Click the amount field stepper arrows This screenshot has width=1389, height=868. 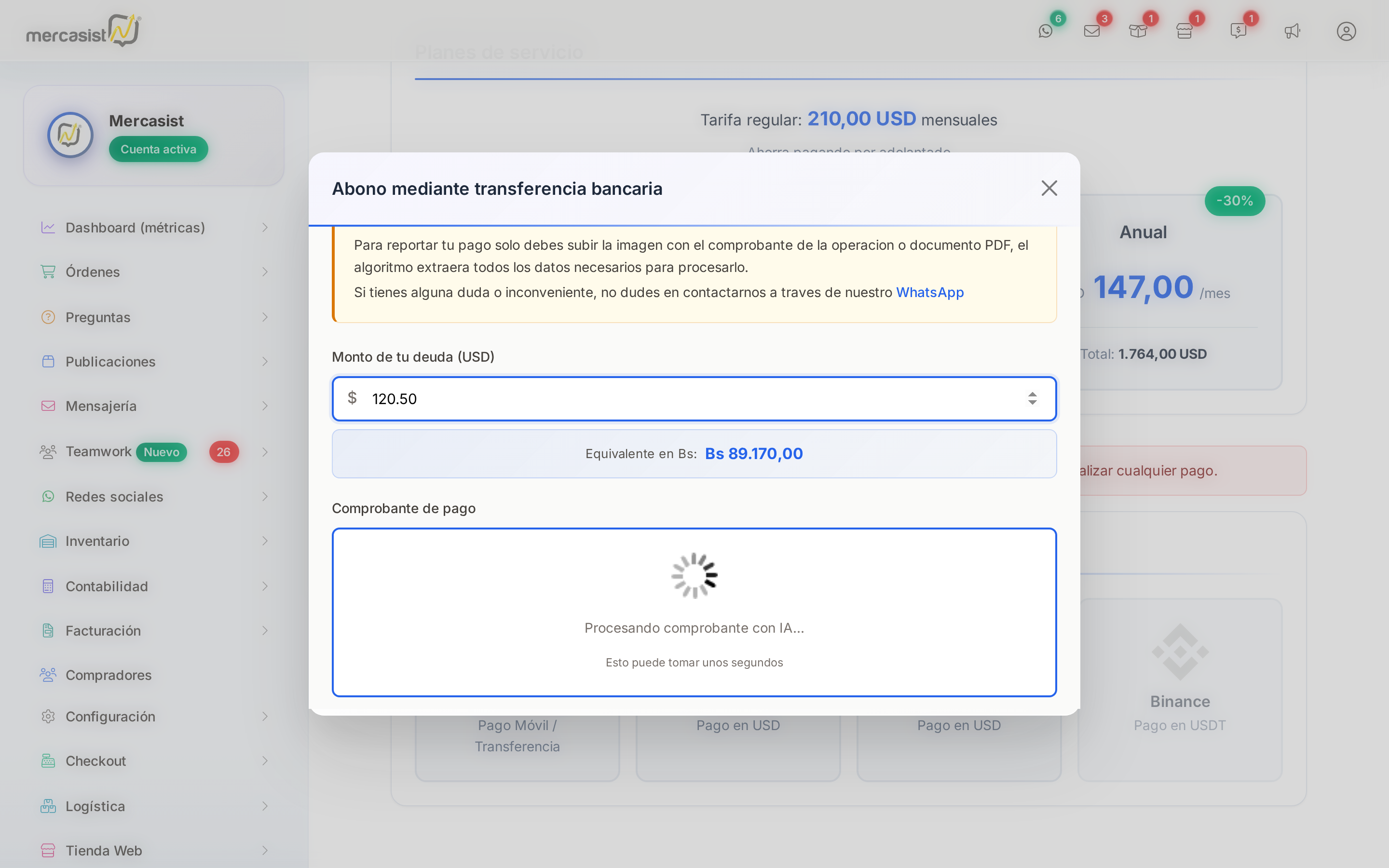[x=1032, y=398]
